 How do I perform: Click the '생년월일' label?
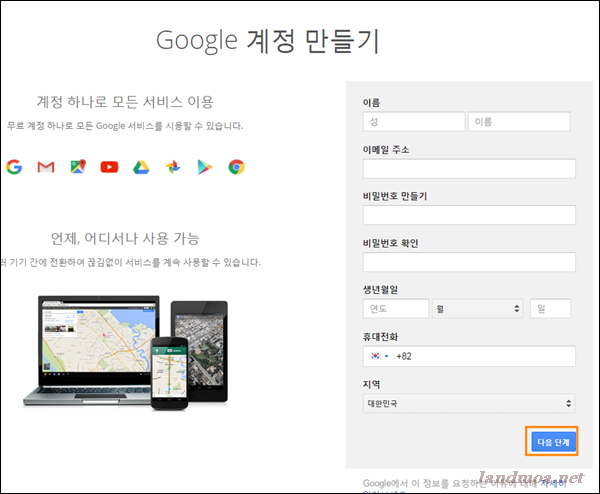380,290
